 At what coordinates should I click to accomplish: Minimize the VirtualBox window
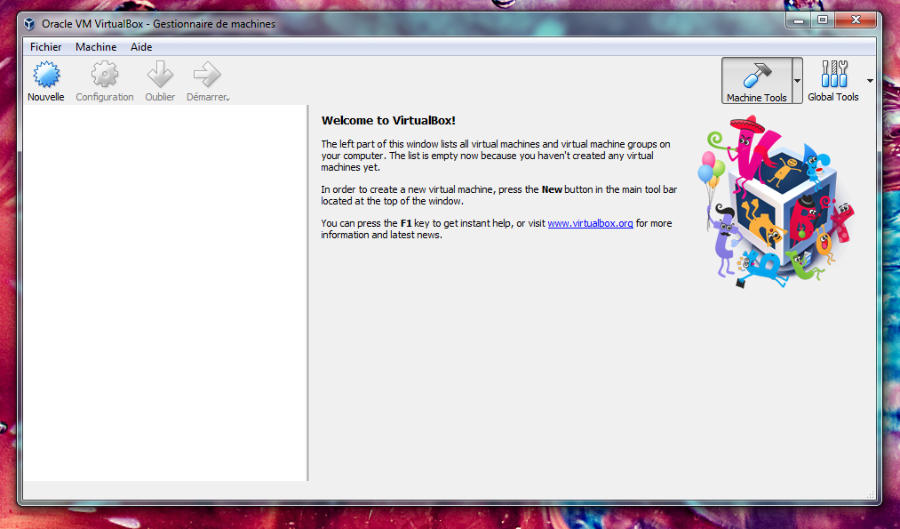tap(798, 20)
